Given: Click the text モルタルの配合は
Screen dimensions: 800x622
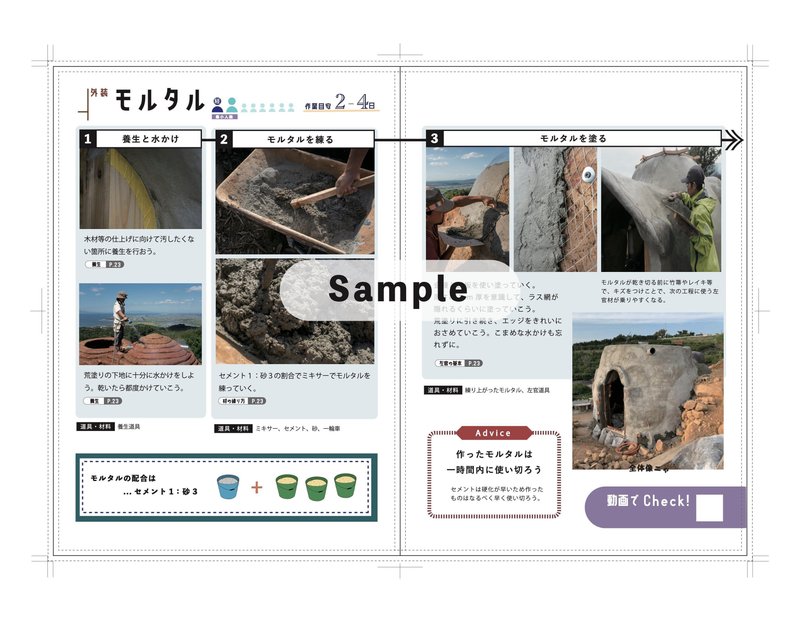Looking at the screenshot, I should coord(123,478).
